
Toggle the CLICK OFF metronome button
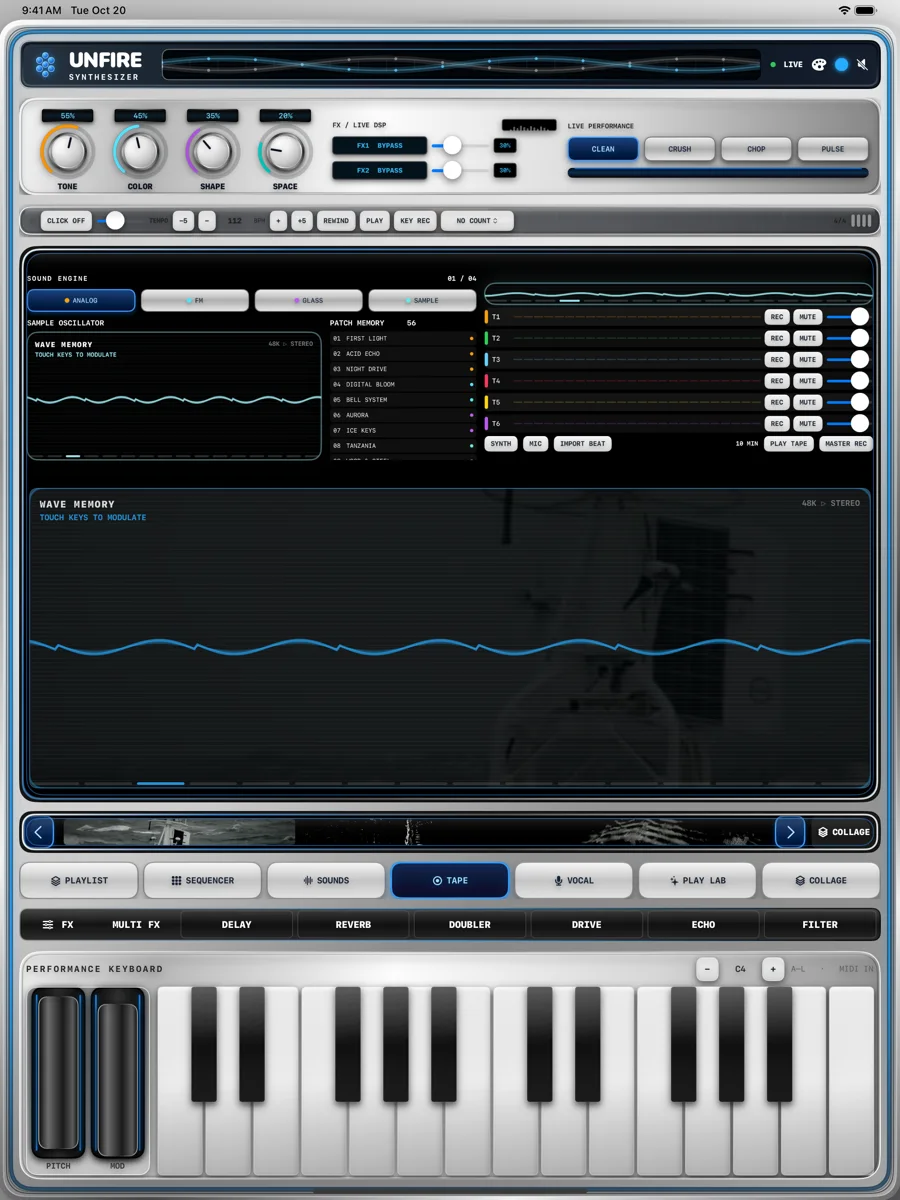pyautogui.click(x=66, y=221)
